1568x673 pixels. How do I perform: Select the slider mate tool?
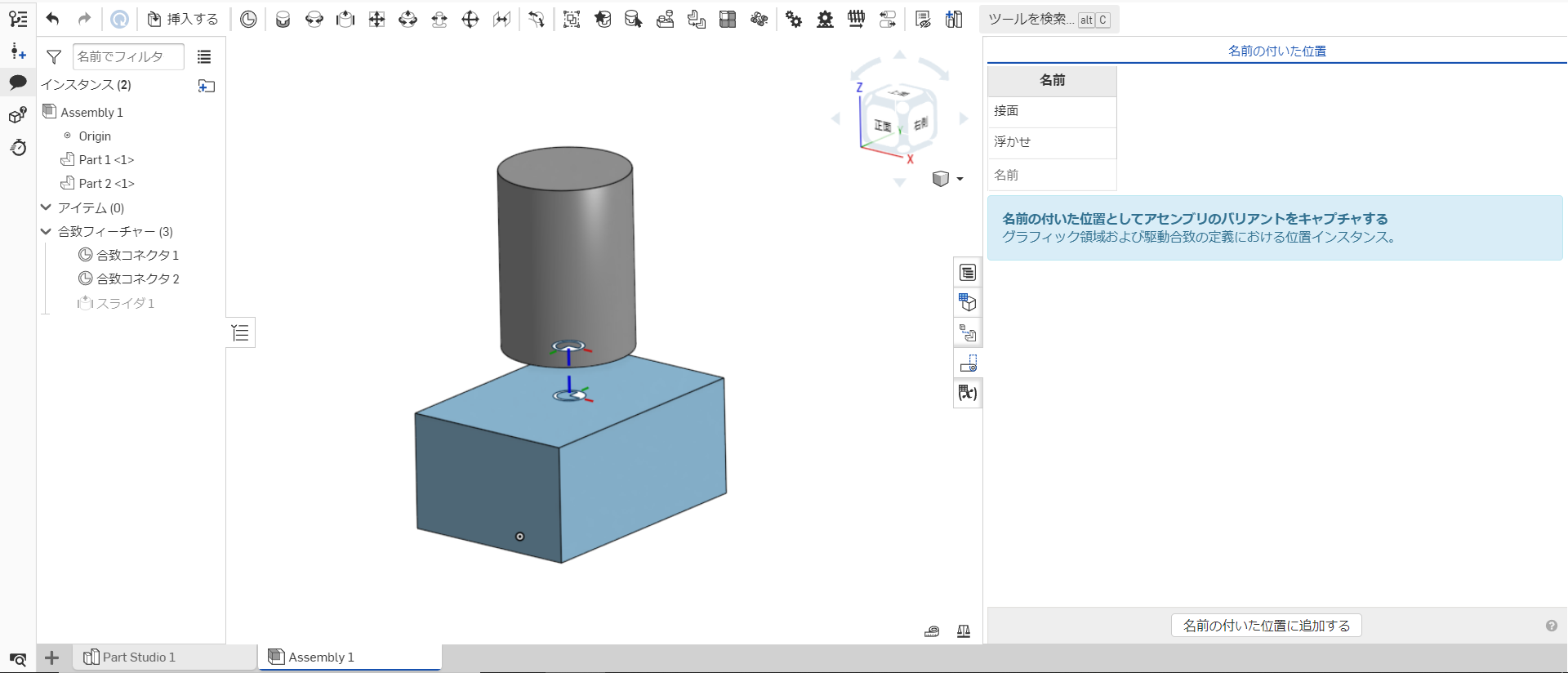click(x=345, y=20)
